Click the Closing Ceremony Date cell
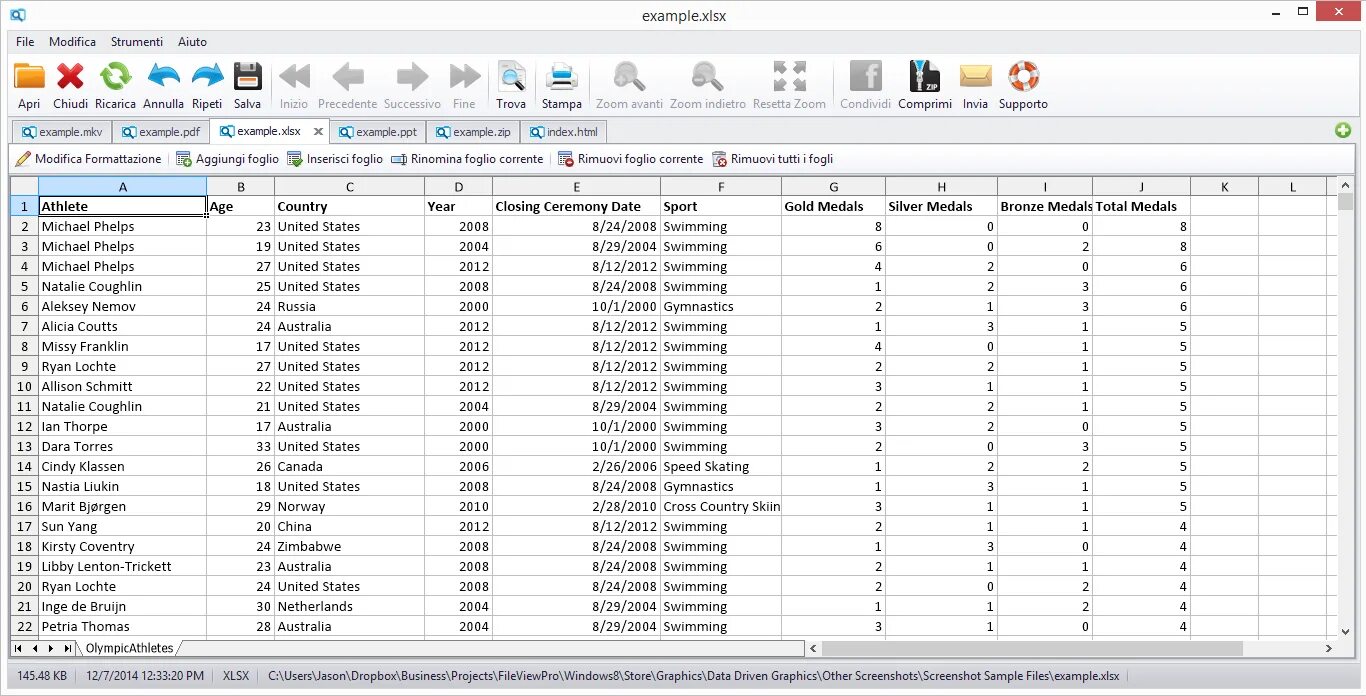1366x696 pixels. tap(576, 206)
